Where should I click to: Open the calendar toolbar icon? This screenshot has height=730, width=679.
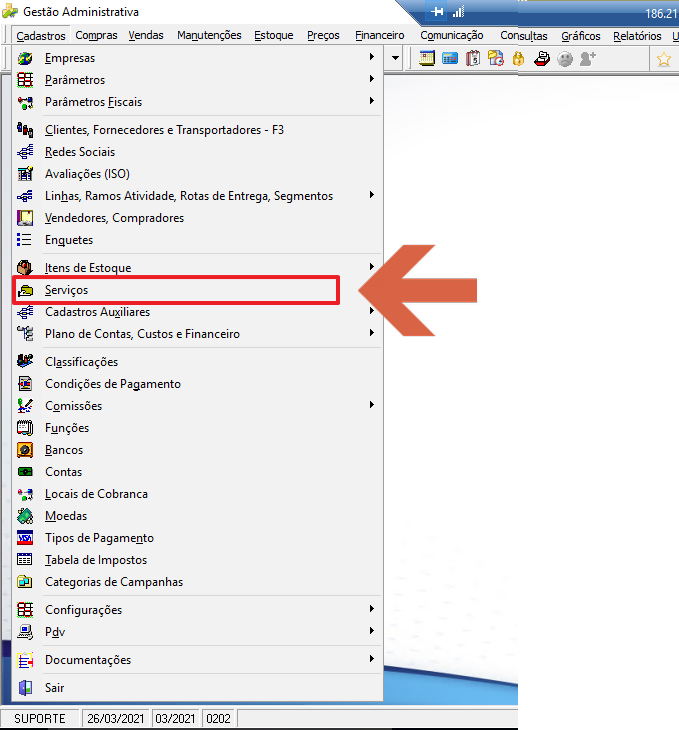tap(427, 59)
